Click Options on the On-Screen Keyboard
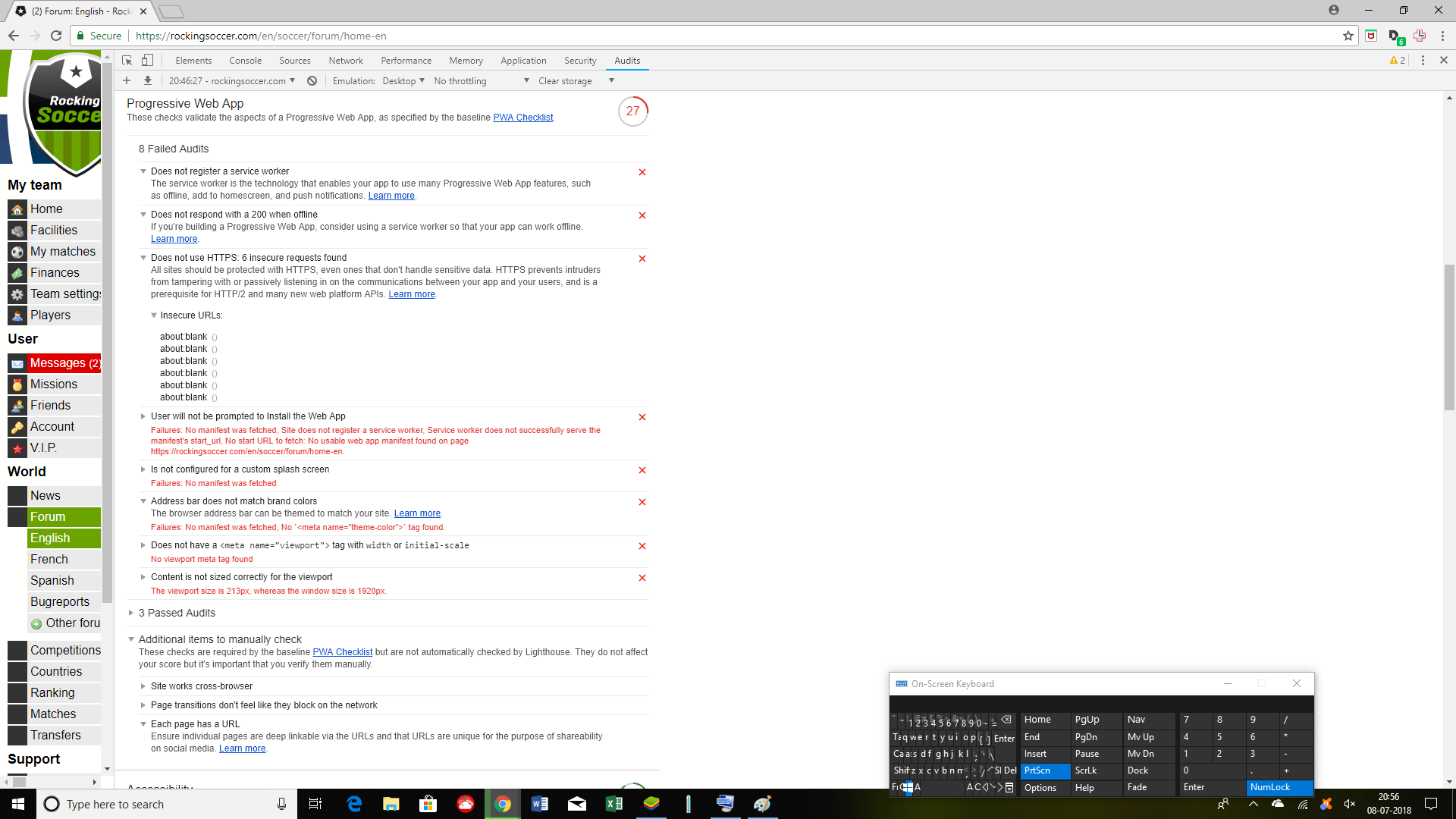The width and height of the screenshot is (1456, 819). coord(1045,788)
